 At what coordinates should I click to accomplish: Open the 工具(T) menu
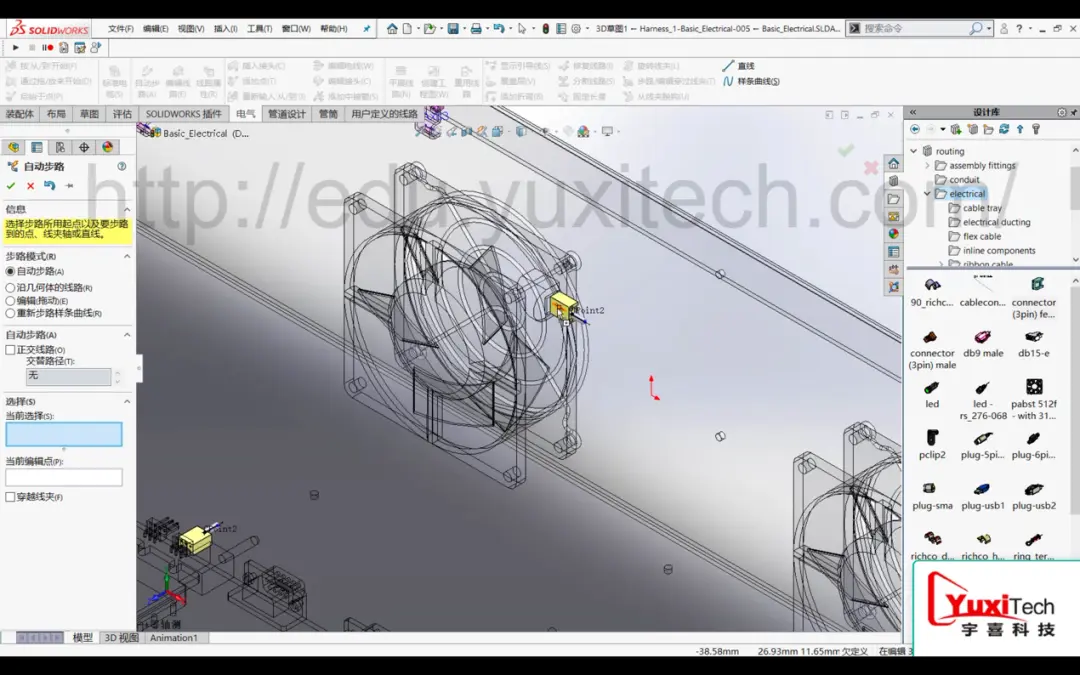pos(259,28)
